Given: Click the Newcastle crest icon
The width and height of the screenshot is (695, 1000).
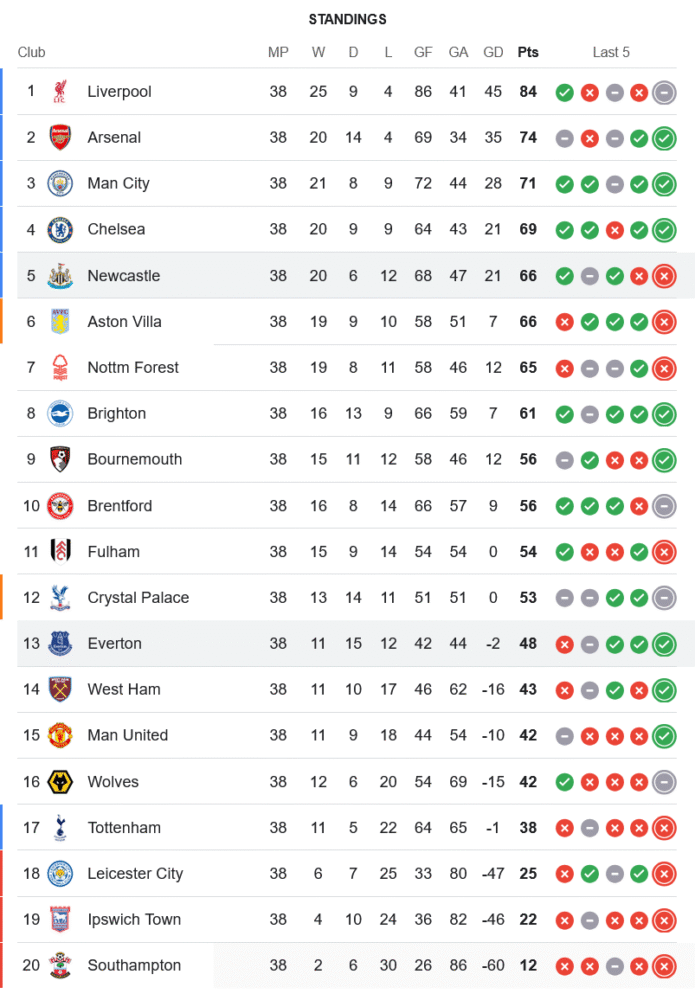Looking at the screenshot, I should [x=61, y=276].
